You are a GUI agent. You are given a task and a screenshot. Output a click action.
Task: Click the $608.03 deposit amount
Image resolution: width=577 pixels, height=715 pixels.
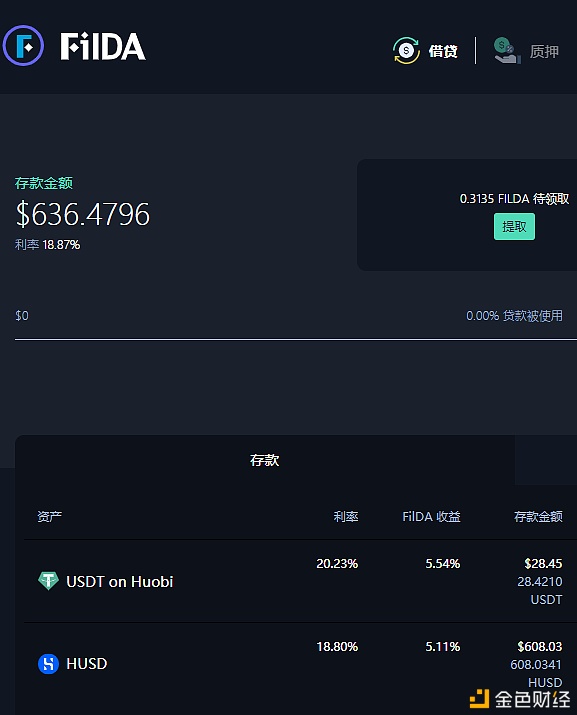tap(540, 647)
